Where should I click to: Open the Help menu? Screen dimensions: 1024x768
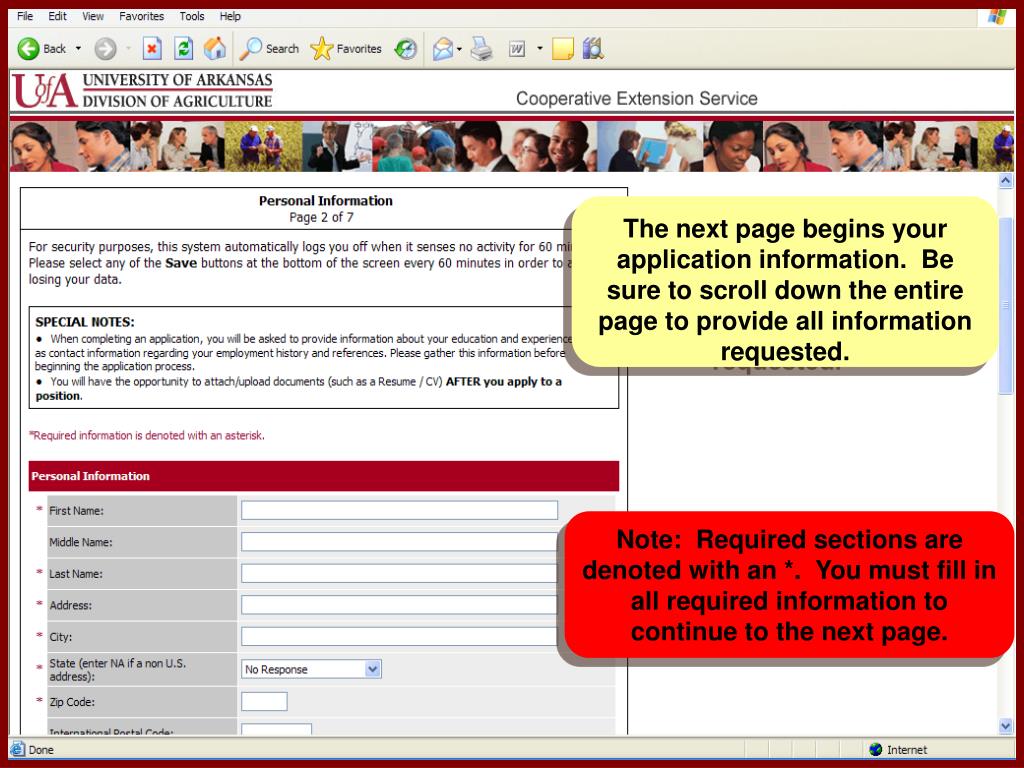[230, 16]
